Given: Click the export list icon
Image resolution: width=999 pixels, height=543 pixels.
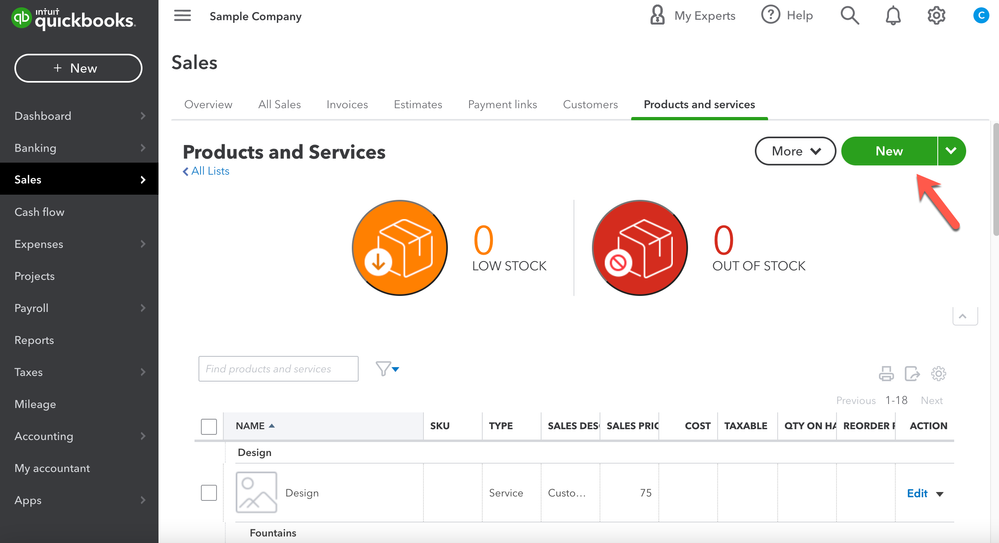Looking at the screenshot, I should (912, 374).
